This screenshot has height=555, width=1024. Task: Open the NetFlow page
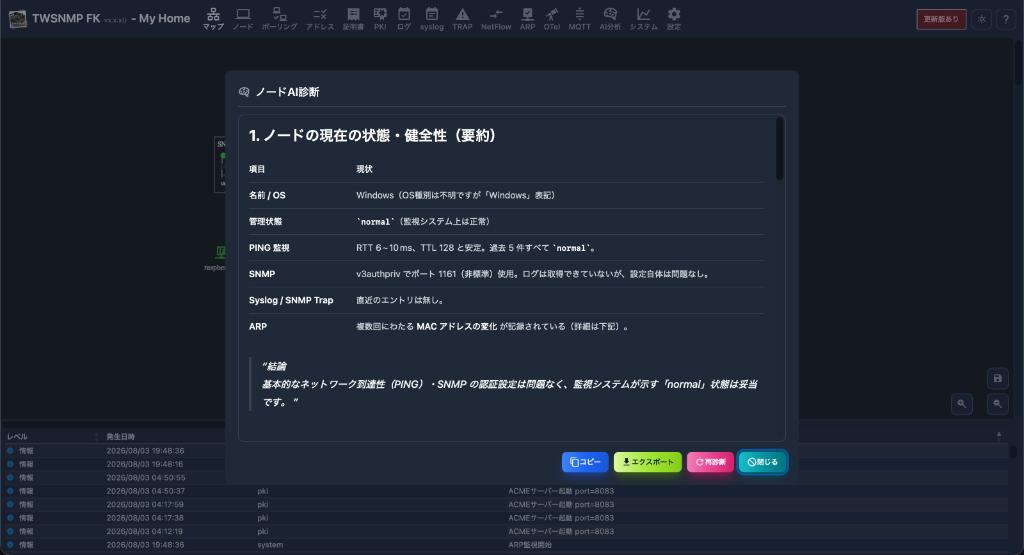(496, 18)
